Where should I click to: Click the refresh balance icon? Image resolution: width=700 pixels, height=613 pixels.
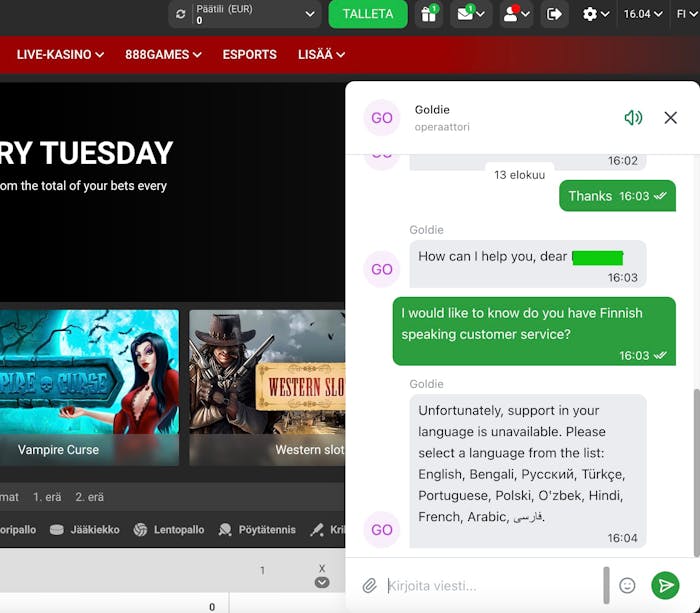tap(180, 14)
